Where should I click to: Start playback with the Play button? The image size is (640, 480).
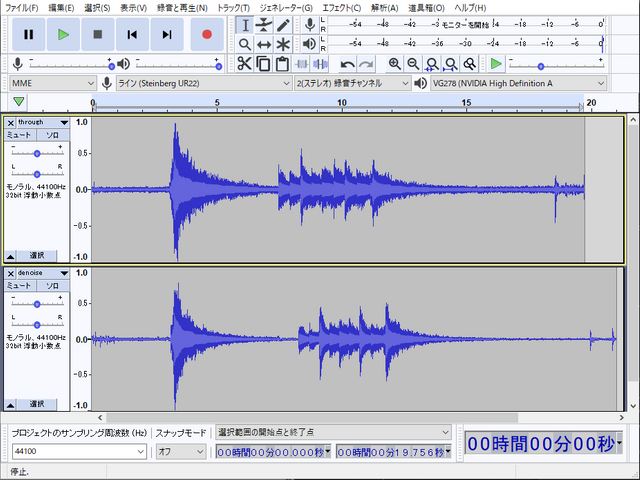click(63, 34)
